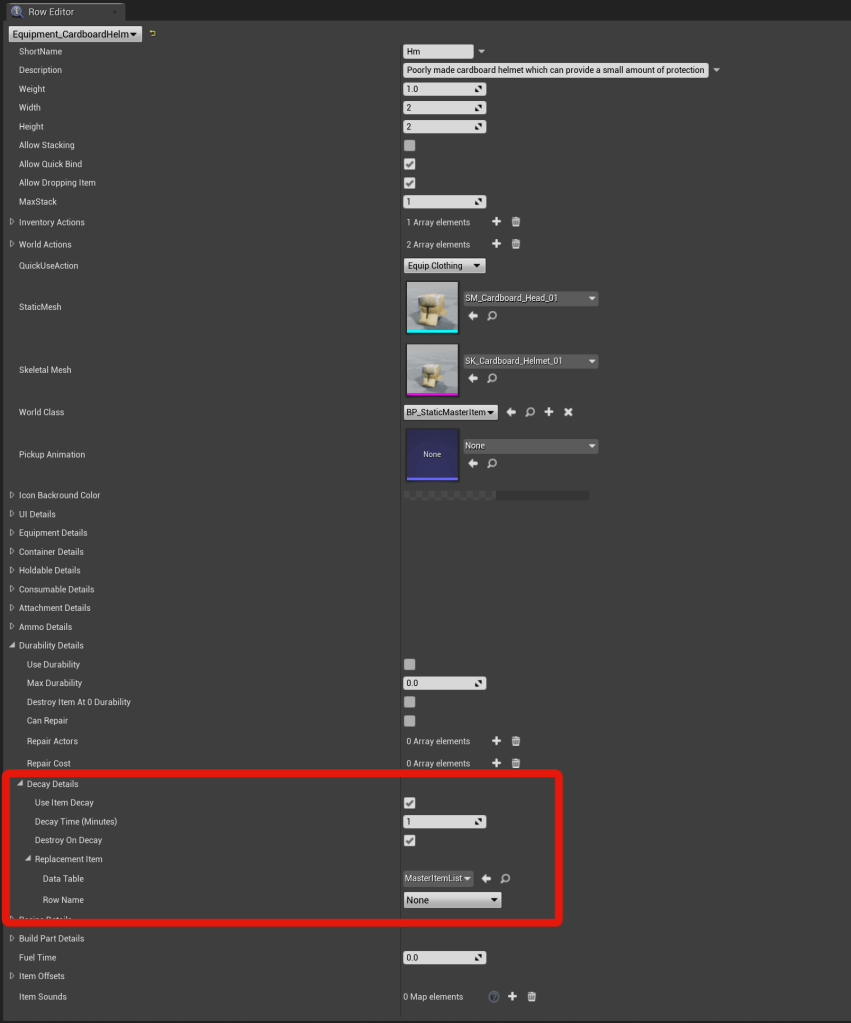Image resolution: width=851 pixels, height=1023 pixels.
Task: Click the Decay Time (Minutes) field
Action: coord(444,822)
